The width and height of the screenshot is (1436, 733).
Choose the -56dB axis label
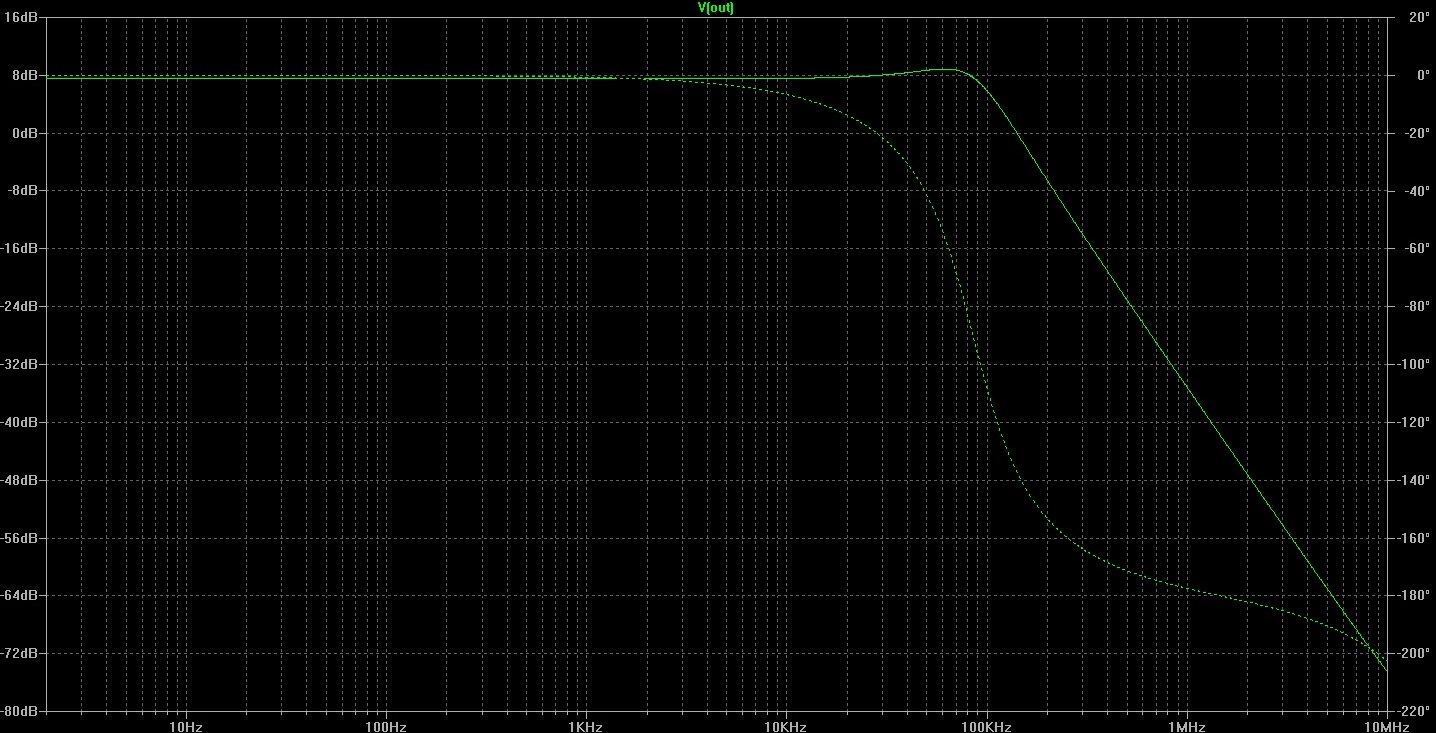(19, 538)
